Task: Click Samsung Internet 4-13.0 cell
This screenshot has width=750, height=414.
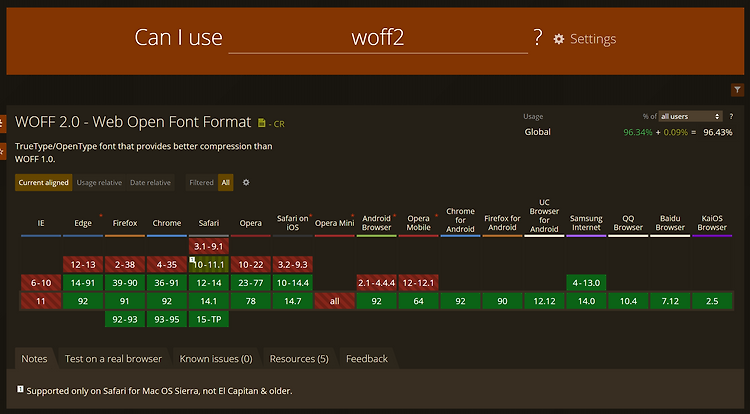Action: coord(586,283)
